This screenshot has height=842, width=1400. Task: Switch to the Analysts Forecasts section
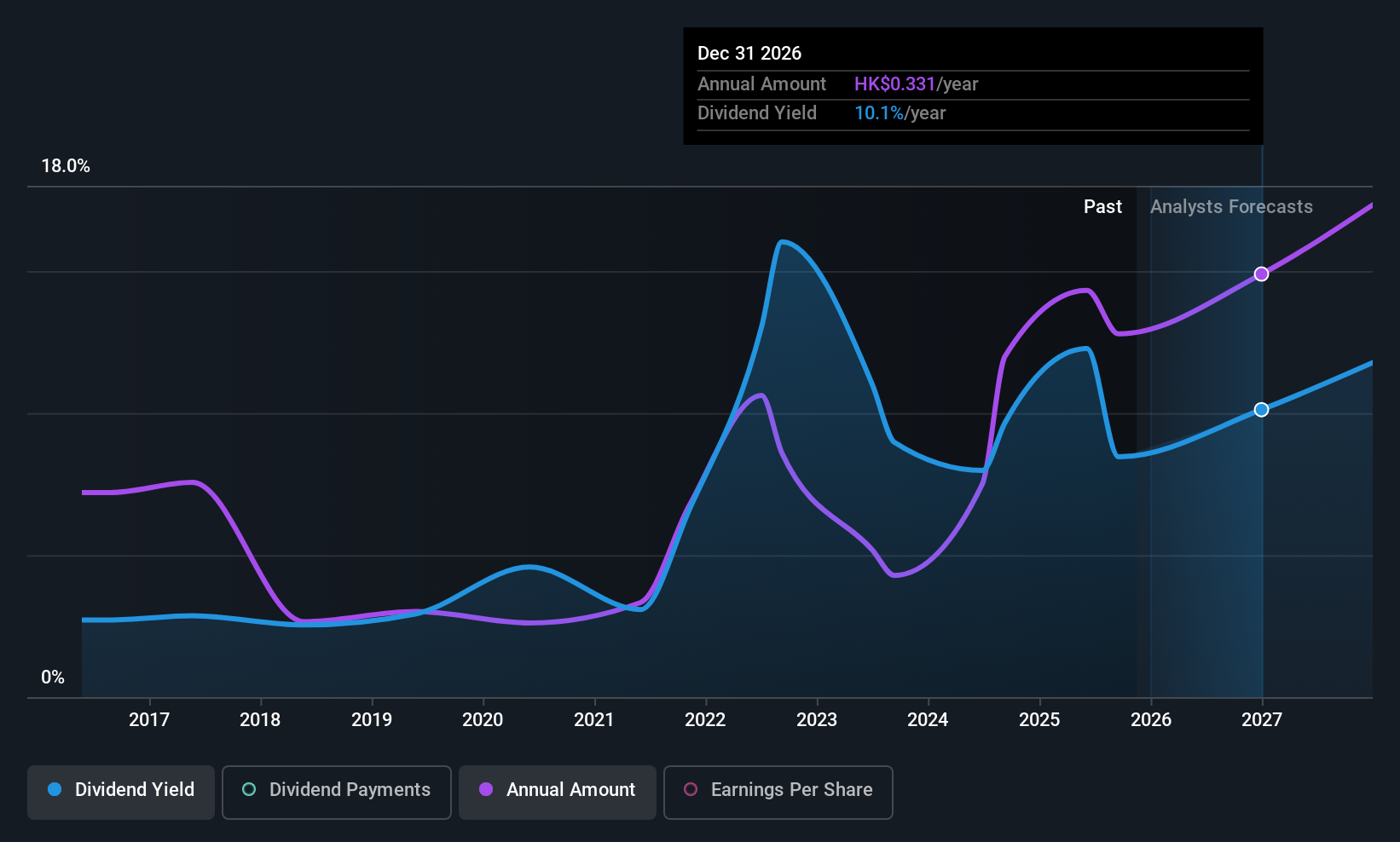1231,206
